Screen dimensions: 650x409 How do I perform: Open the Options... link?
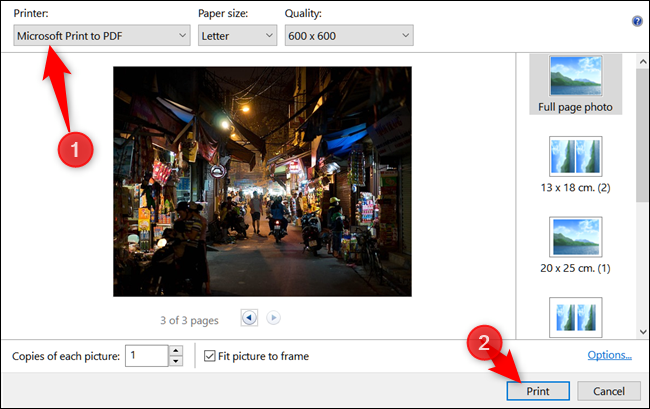tap(609, 355)
